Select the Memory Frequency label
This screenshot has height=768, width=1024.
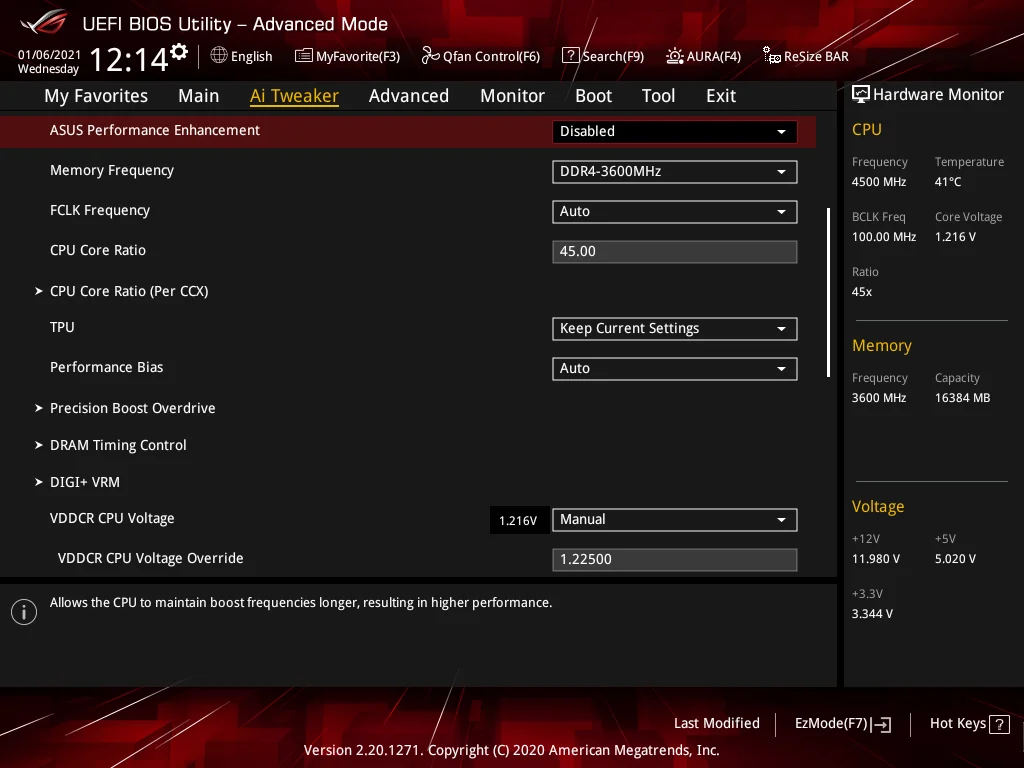pyautogui.click(x=112, y=171)
